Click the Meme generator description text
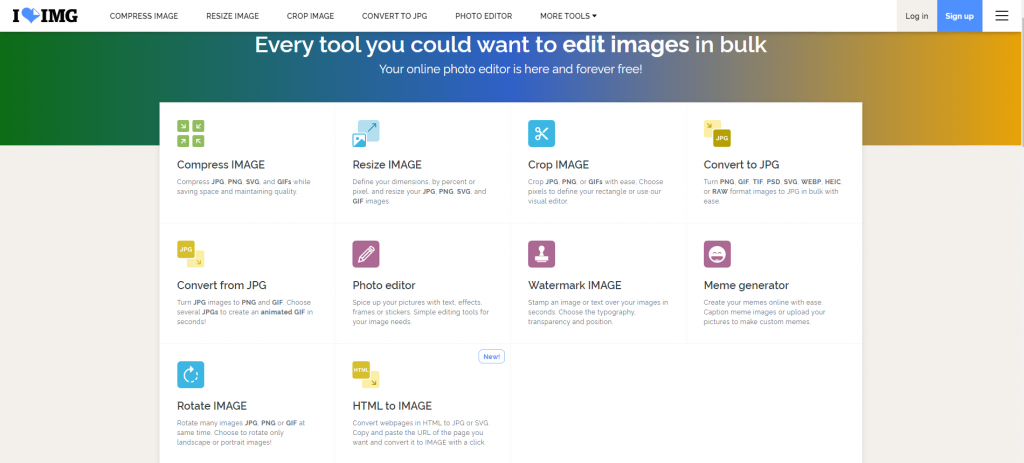 tap(765, 313)
